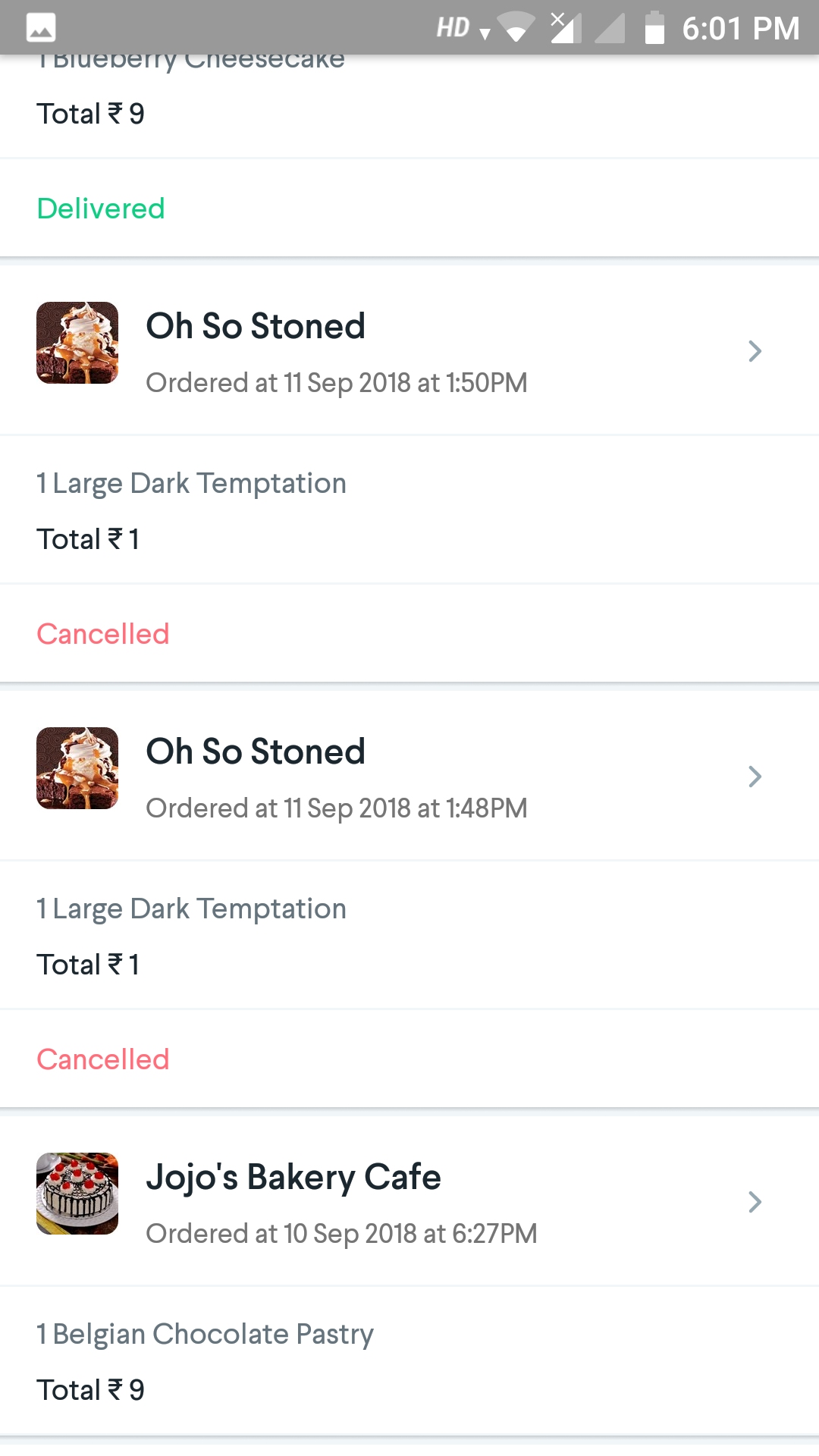Expand the 1:50PM Oh So Stoned order chevron
Screen dimensions: 819x1456
pos(755,351)
